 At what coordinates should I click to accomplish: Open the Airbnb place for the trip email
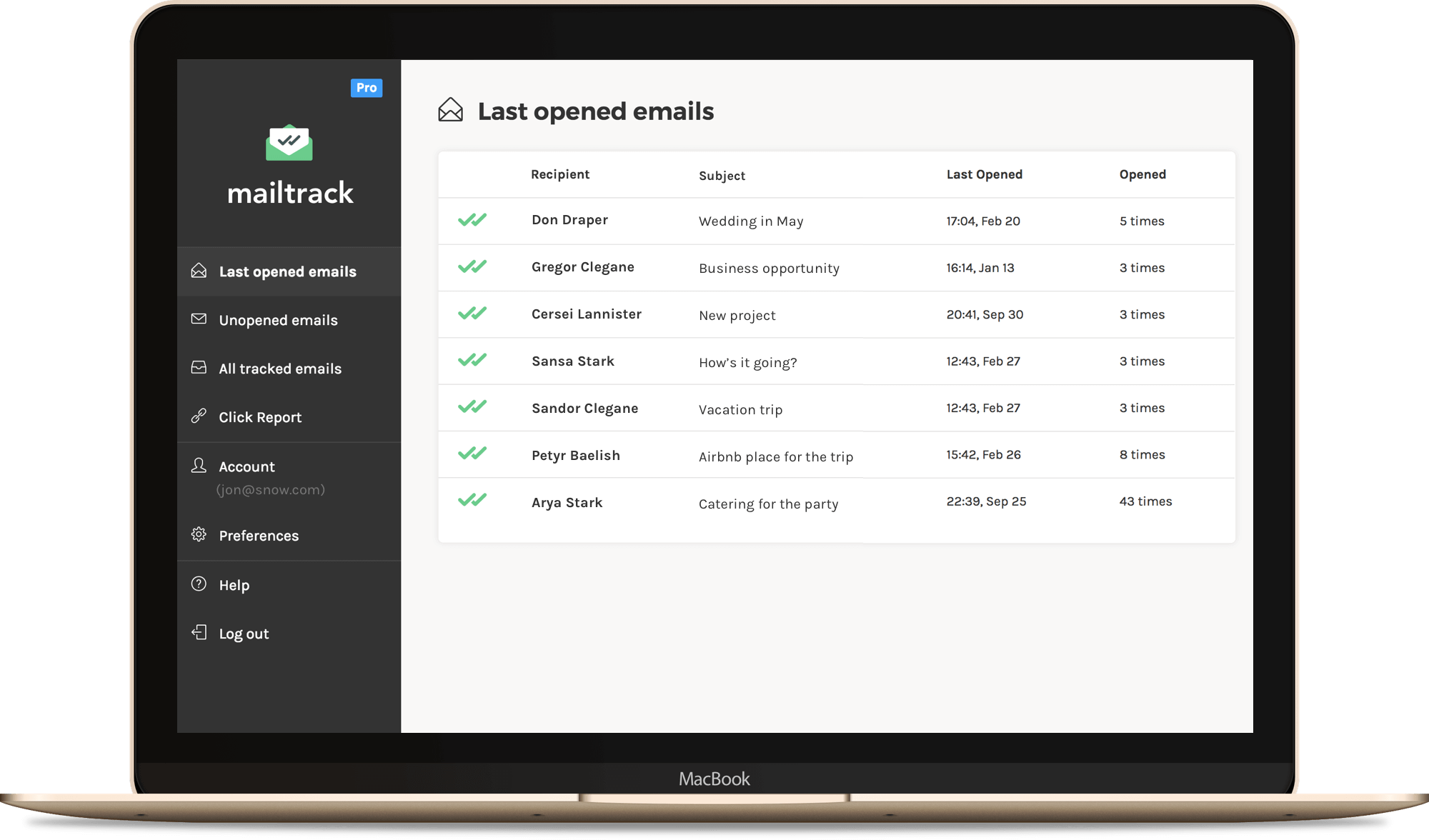point(775,456)
